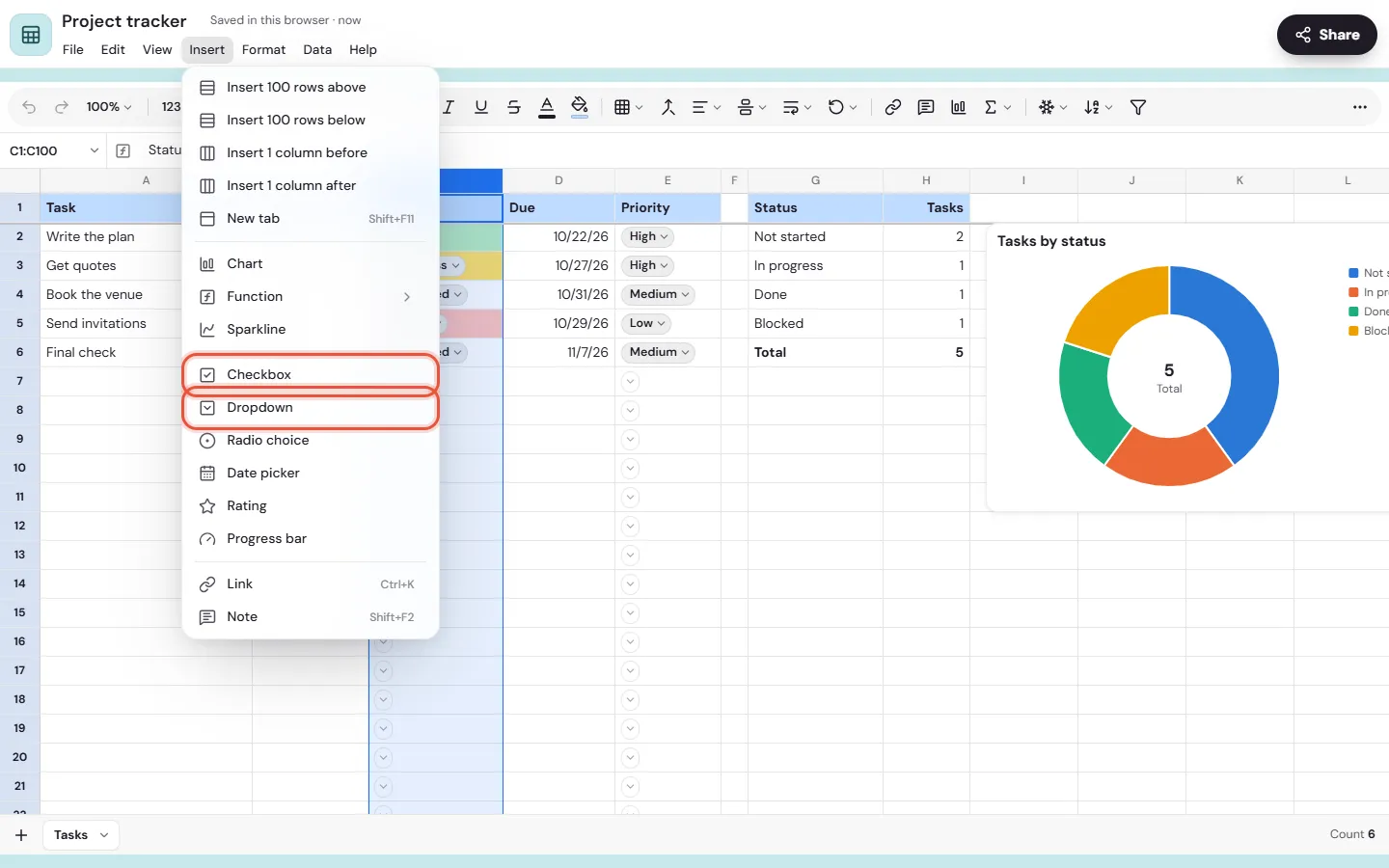Screen dimensions: 1389x868
Task: Select Note in Insert menu
Action: (x=311, y=616)
